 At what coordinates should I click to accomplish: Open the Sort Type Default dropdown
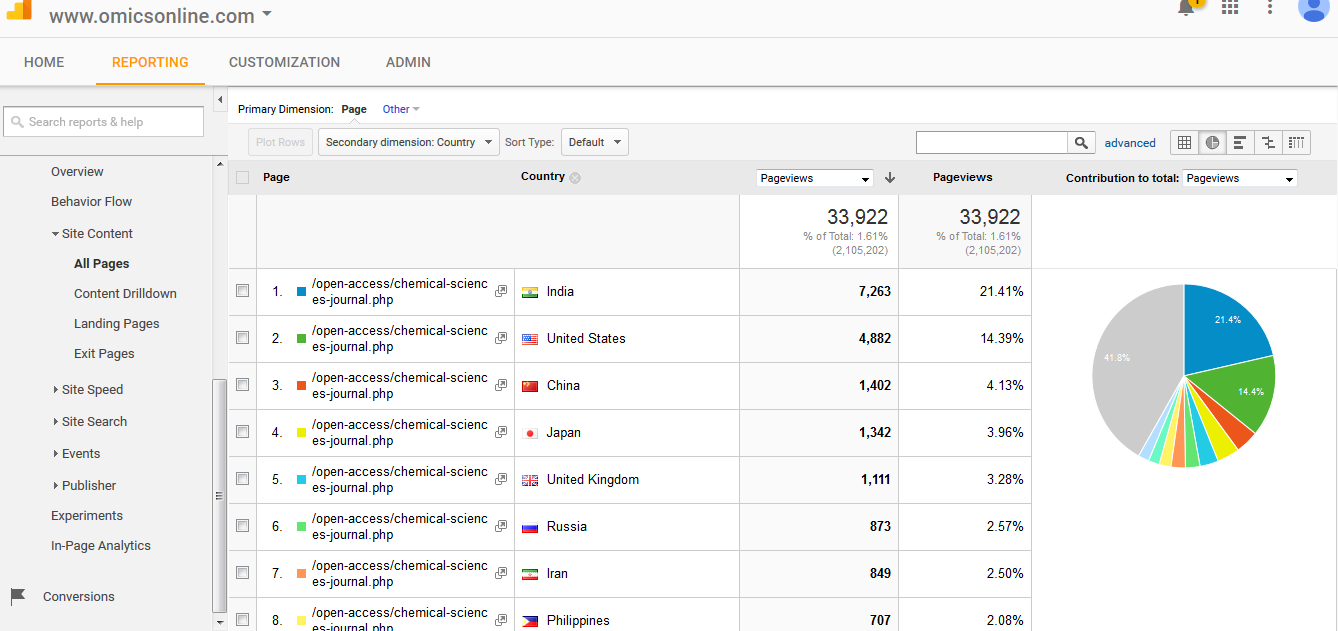coord(595,142)
